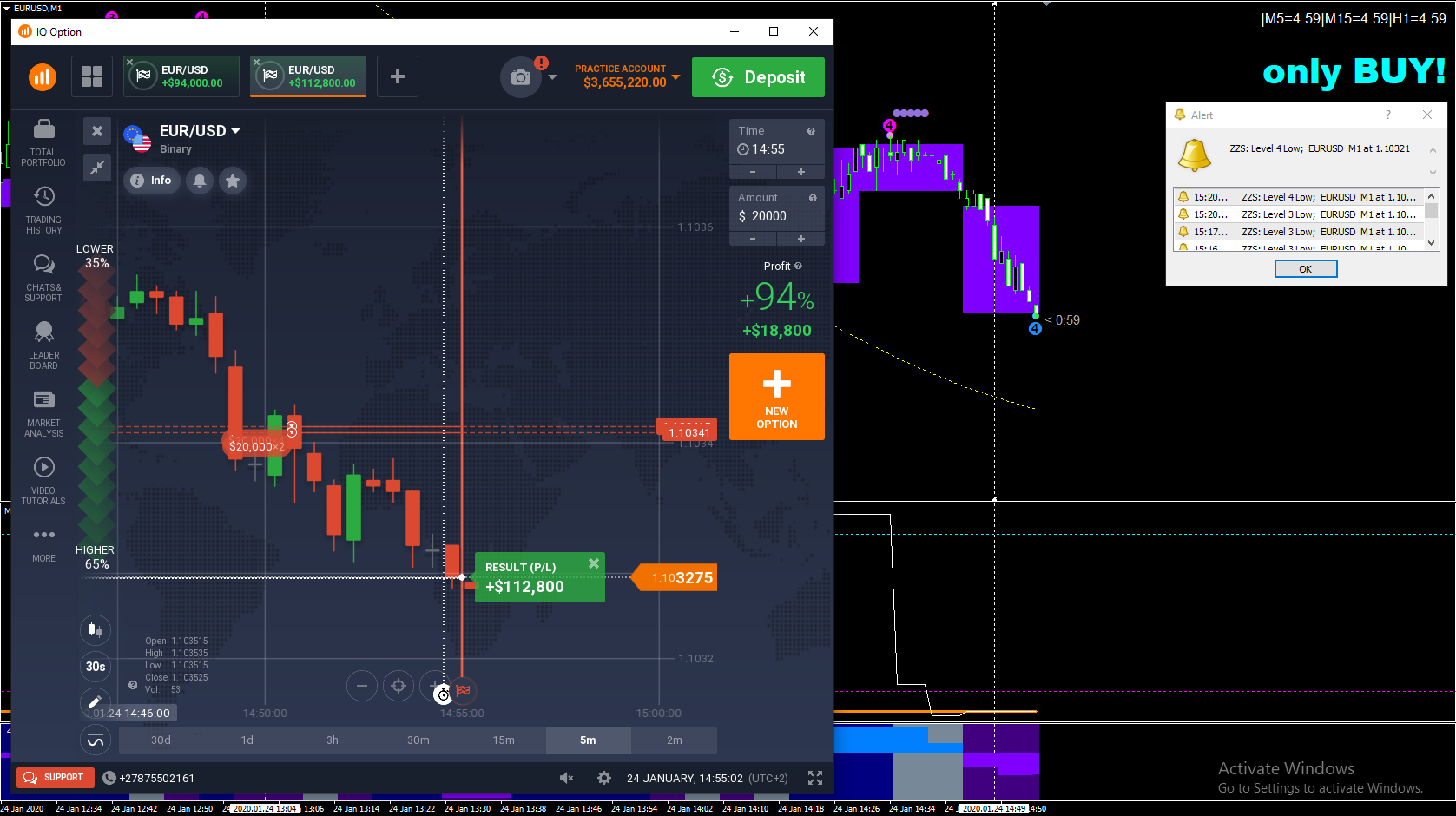Screen dimensions: 1456x816
Task: Toggle EUR/USD as a favorite with the star
Action: 233,181
